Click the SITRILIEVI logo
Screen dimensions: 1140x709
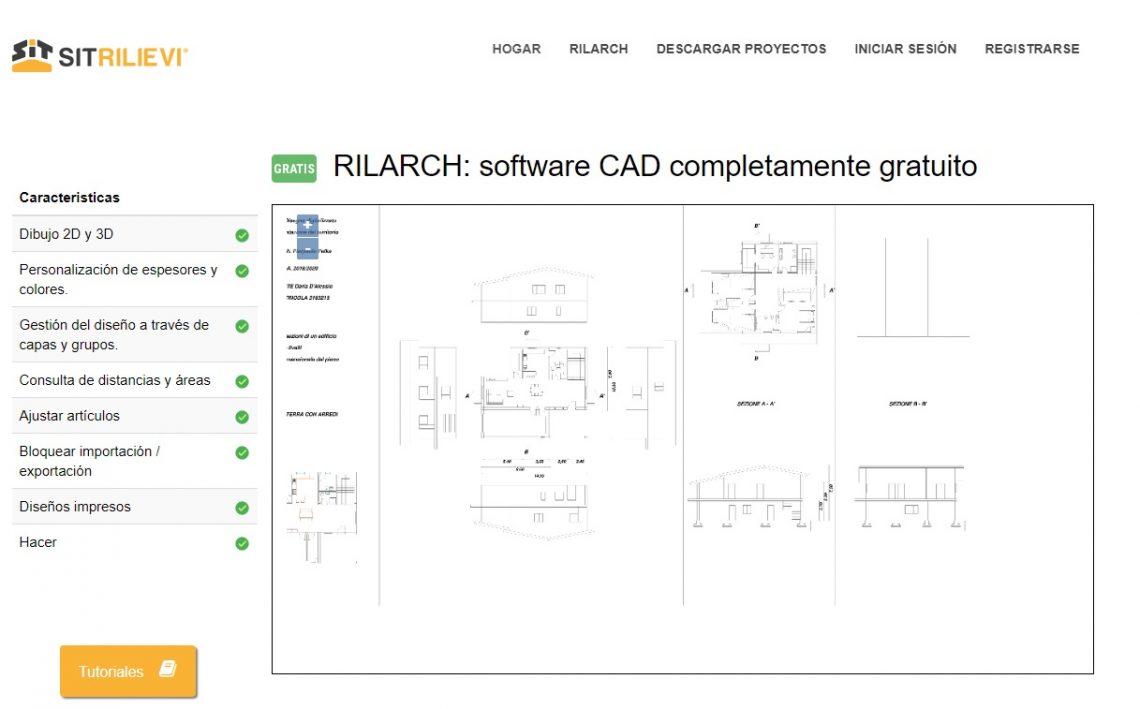[x=100, y=55]
